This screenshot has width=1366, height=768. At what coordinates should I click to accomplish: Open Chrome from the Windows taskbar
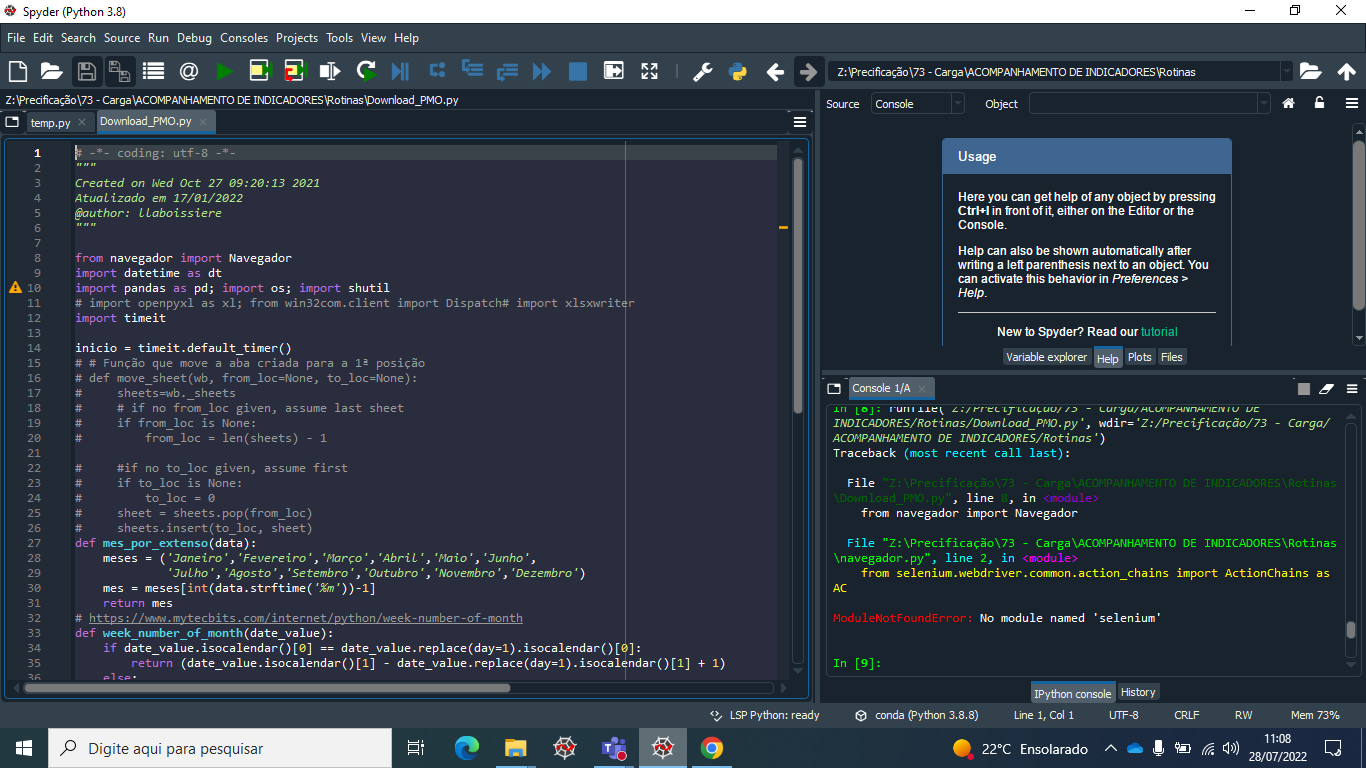coord(711,748)
